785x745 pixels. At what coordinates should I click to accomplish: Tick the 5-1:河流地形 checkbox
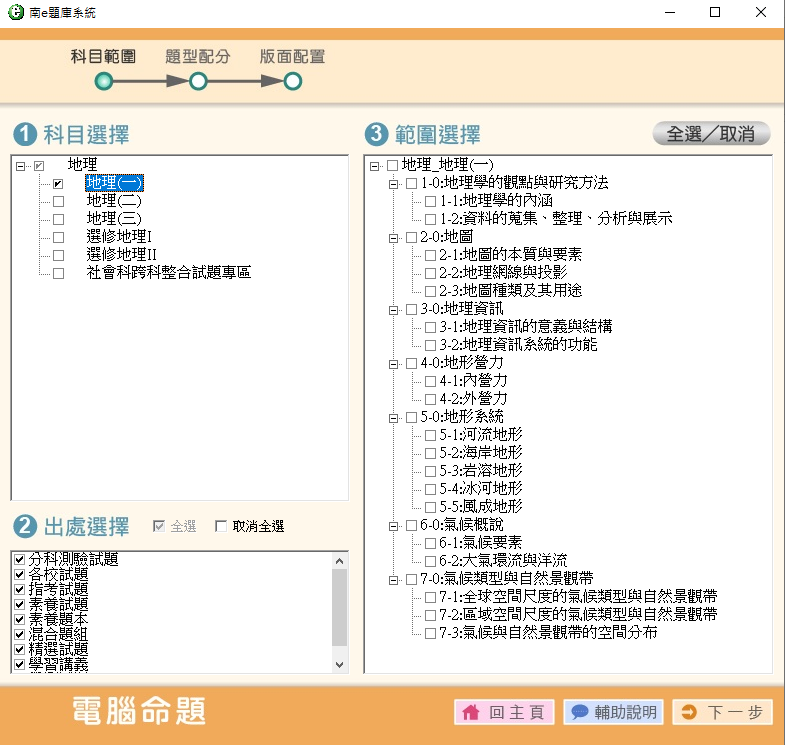tap(430, 435)
